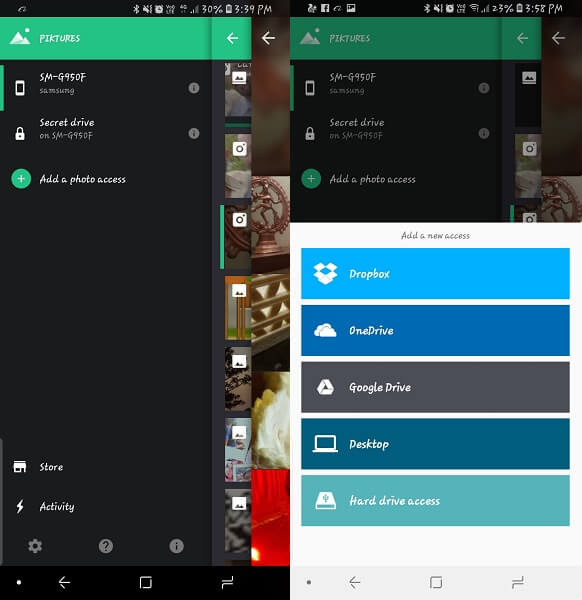Tap the Android home button on the left screen nav bar

tap(146, 582)
